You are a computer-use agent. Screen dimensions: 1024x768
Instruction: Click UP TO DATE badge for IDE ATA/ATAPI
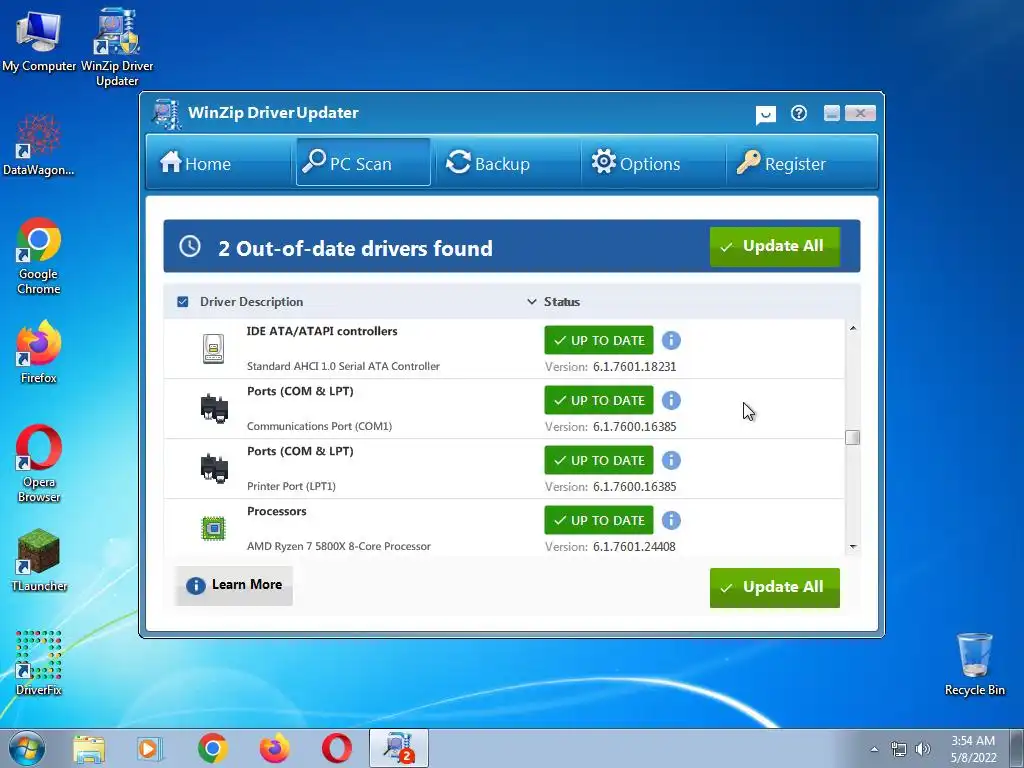click(599, 340)
